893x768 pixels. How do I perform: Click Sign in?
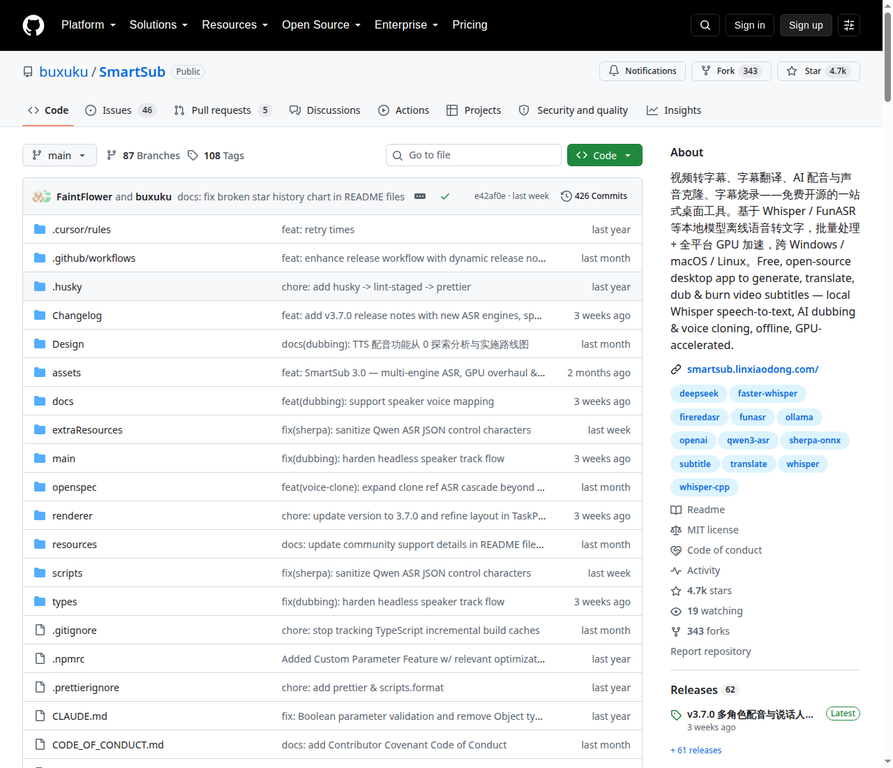tap(749, 25)
